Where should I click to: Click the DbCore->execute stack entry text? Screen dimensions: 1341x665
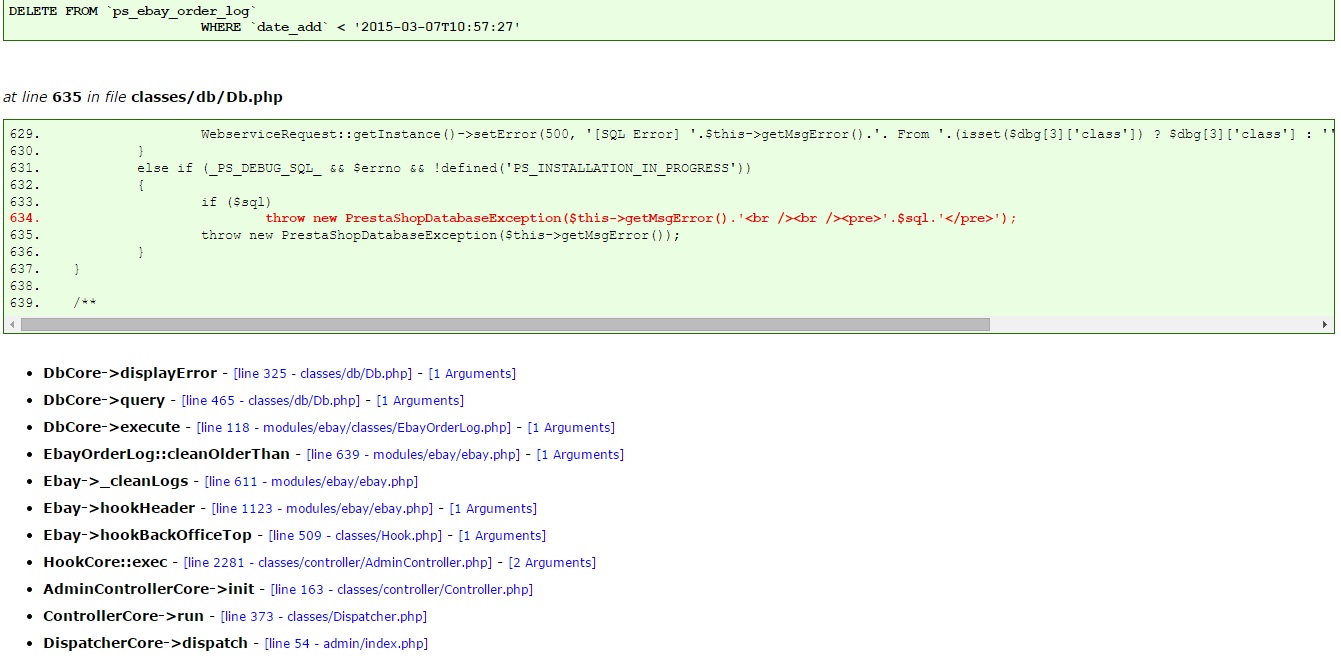[x=112, y=427]
